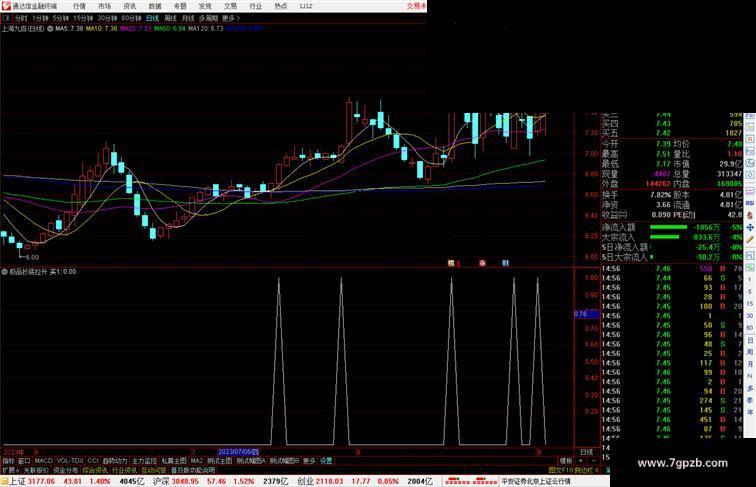Click the period toolbar leftmost box icon
This screenshot has height=487, width=756.
pyautogui.click(x=6, y=18)
